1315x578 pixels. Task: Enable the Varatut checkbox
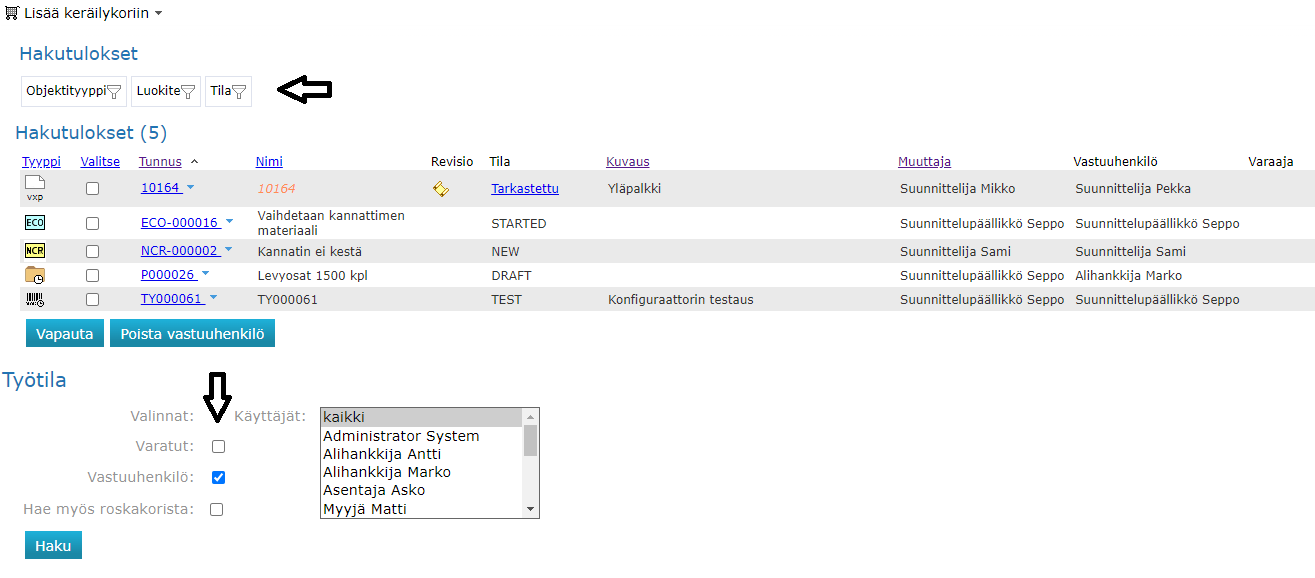pos(219,446)
